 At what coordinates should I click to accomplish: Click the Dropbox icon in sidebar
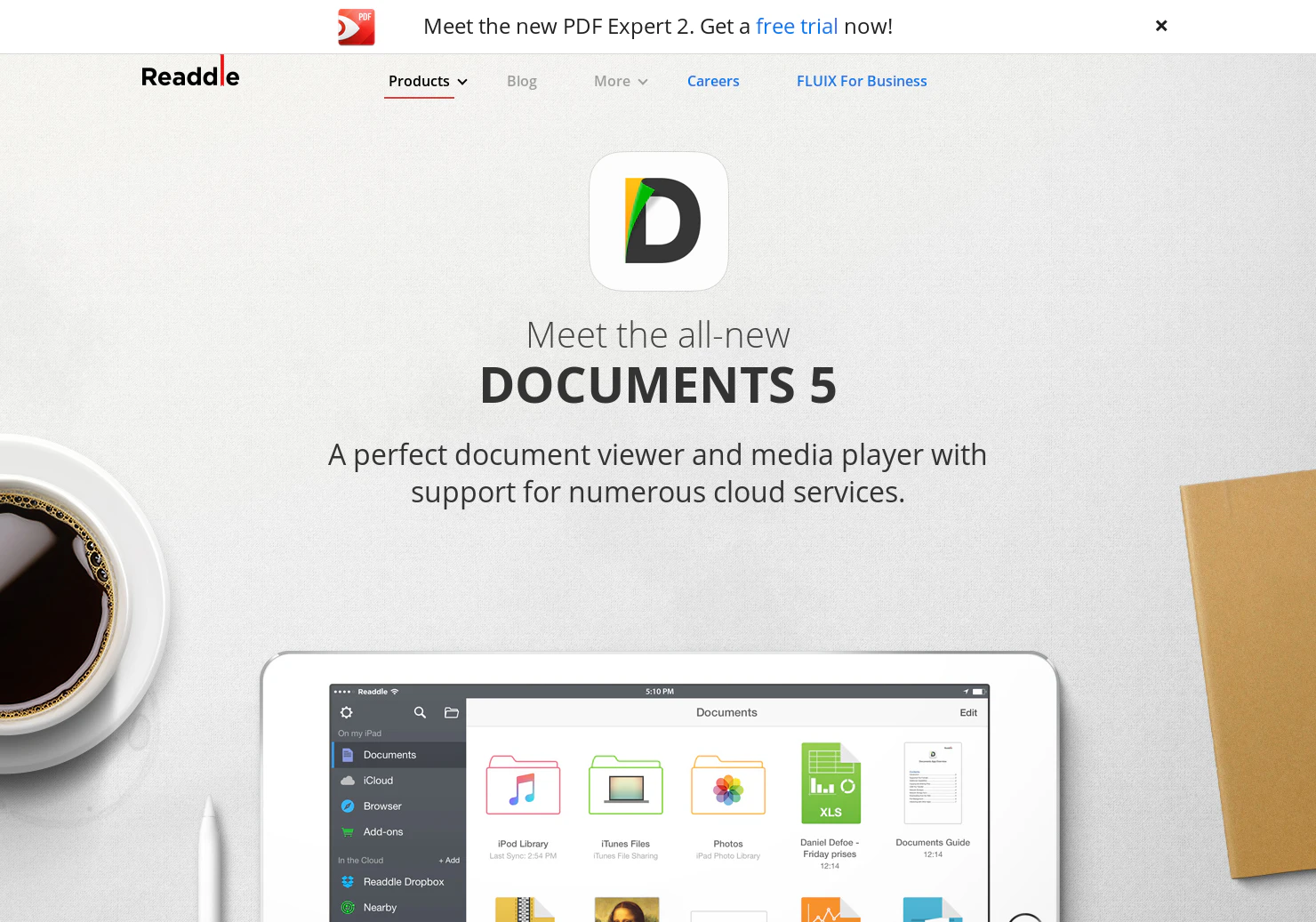(x=348, y=882)
